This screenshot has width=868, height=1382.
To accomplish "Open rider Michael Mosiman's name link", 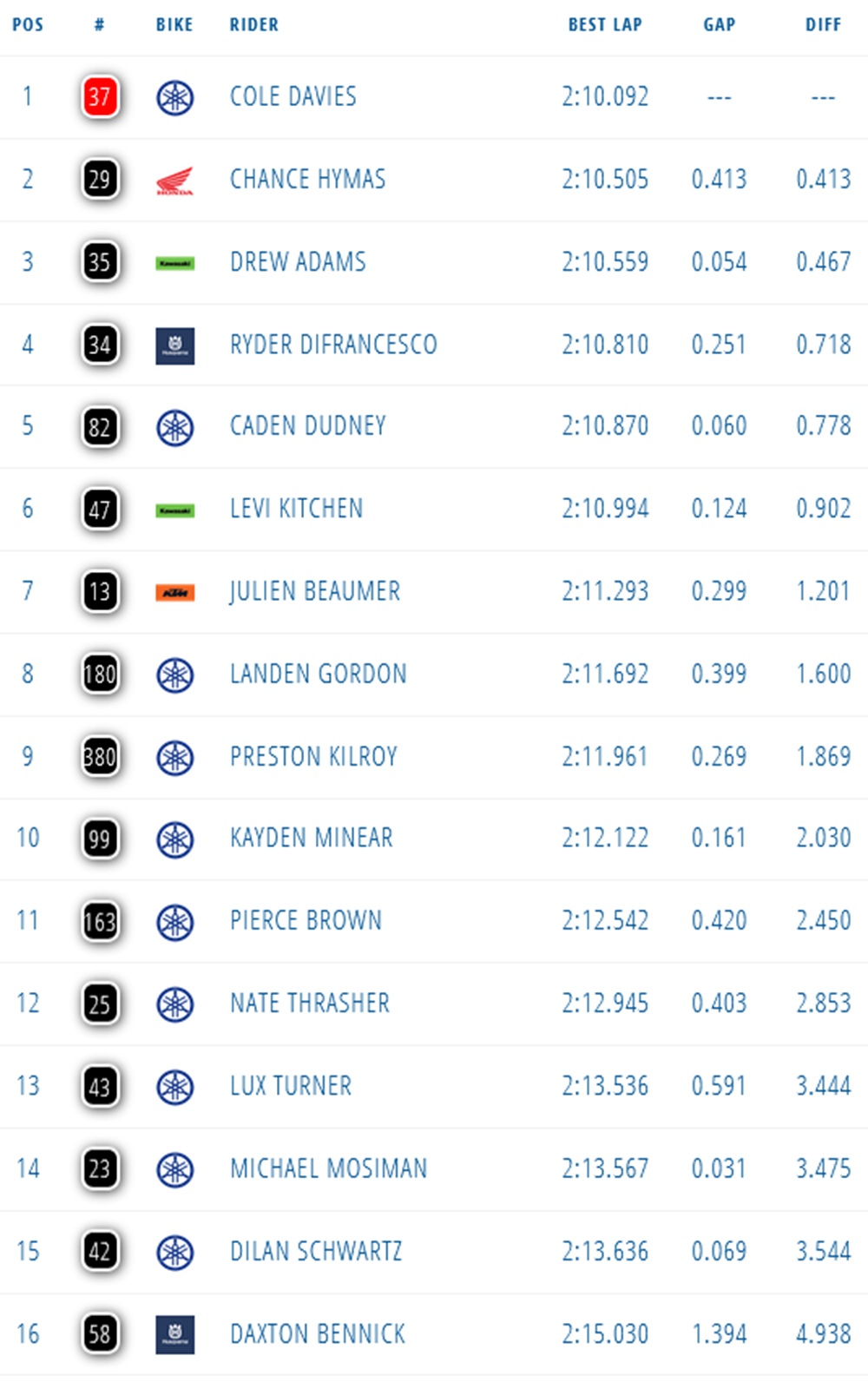I will point(328,1168).
